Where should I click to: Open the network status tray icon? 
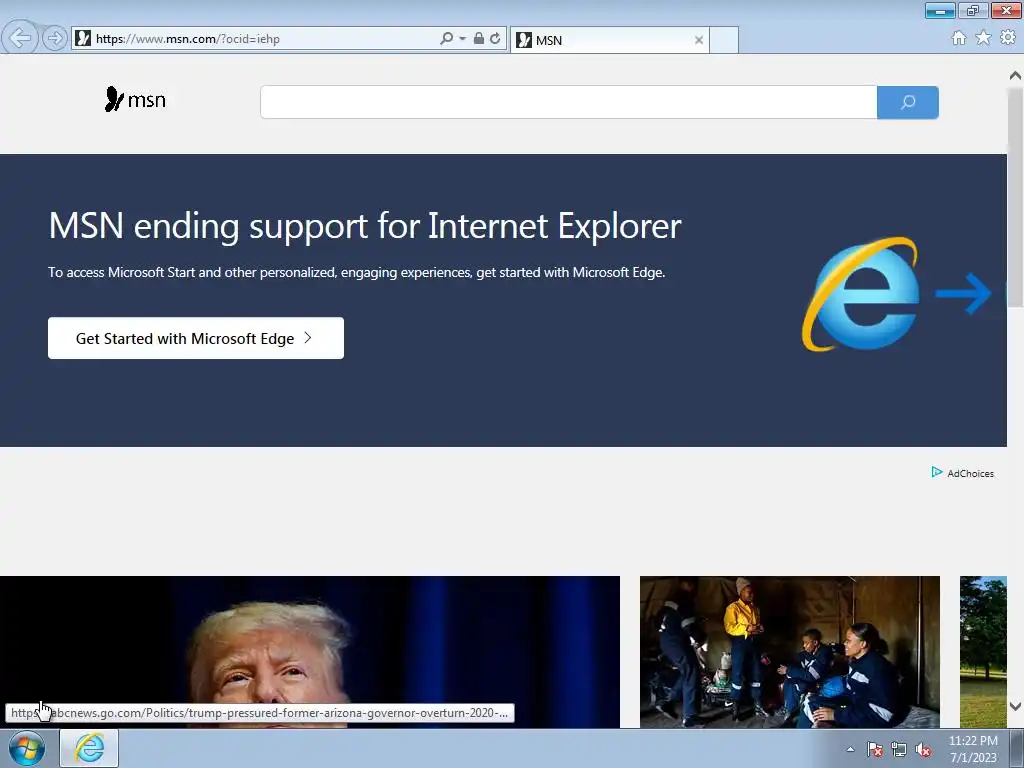click(x=899, y=749)
